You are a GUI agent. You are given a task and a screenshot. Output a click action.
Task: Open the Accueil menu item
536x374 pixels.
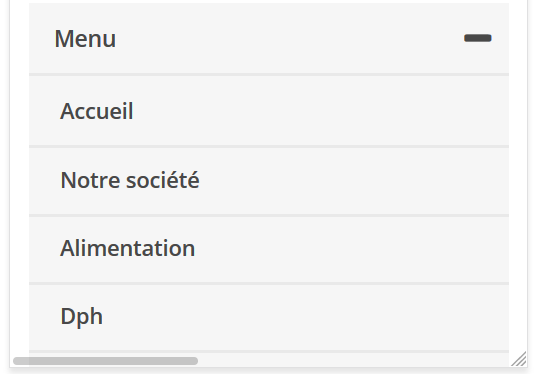point(97,111)
